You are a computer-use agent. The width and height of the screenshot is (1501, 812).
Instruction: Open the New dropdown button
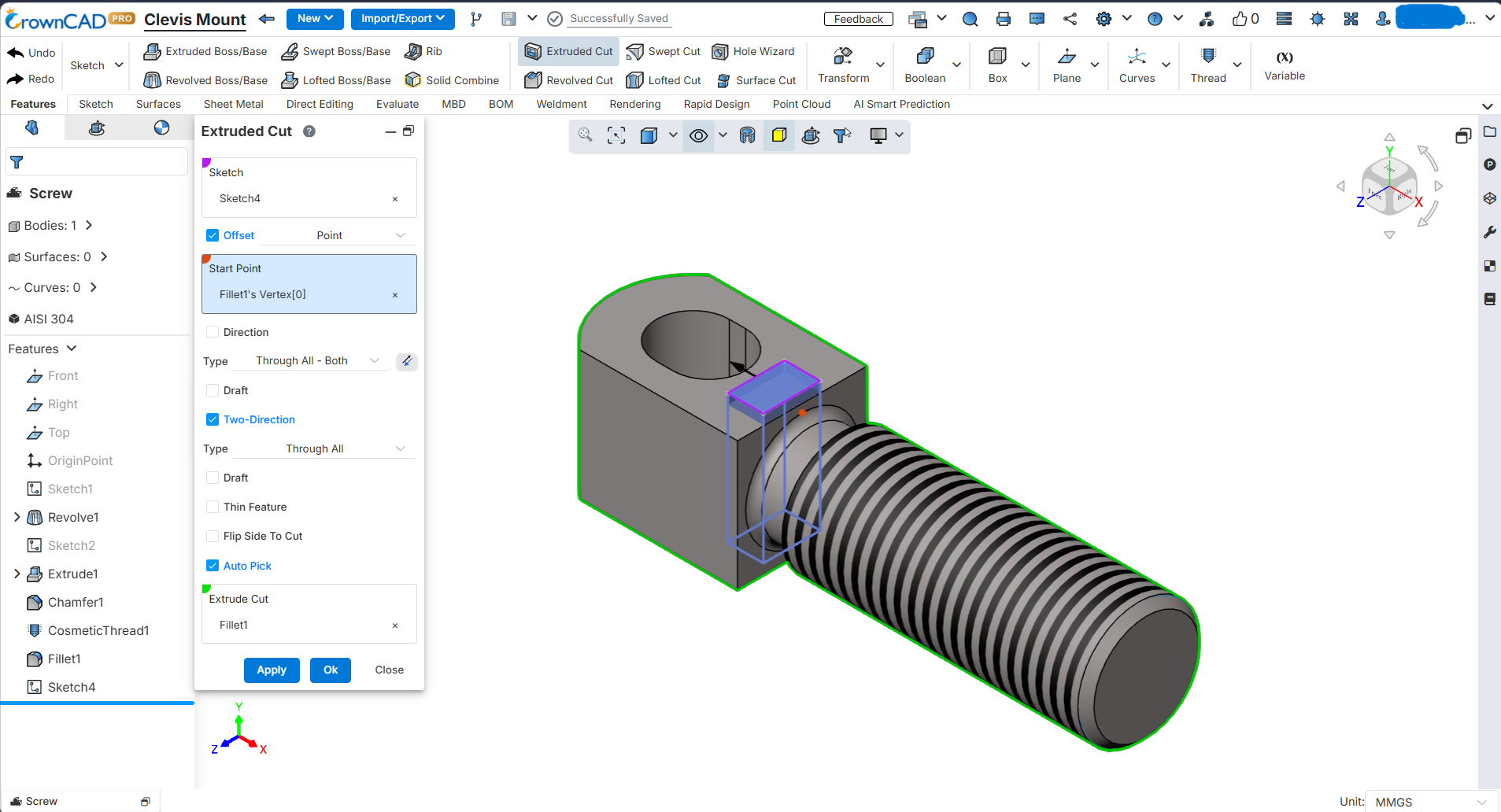[x=315, y=18]
